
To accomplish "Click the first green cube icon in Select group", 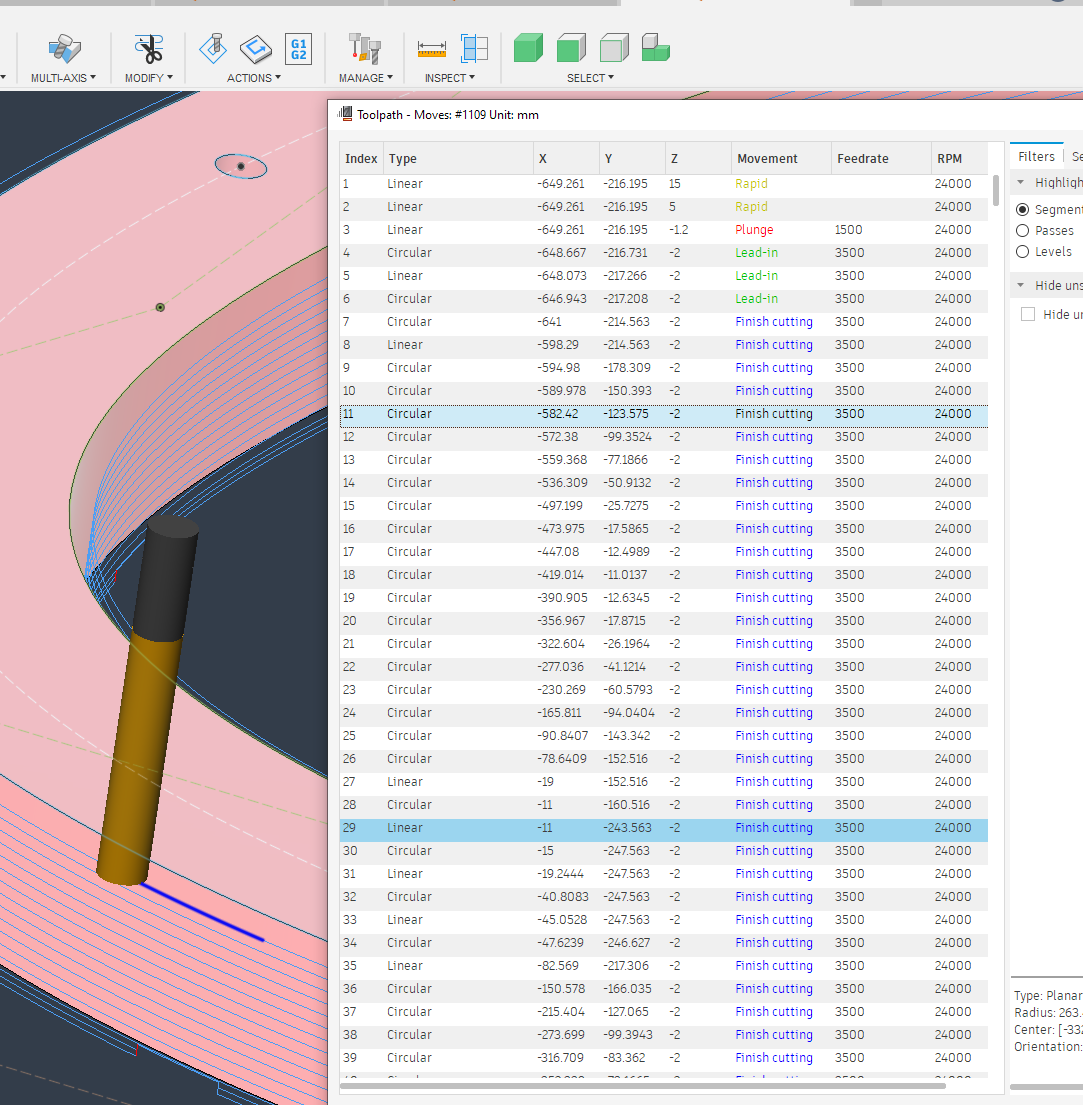I will [527, 46].
